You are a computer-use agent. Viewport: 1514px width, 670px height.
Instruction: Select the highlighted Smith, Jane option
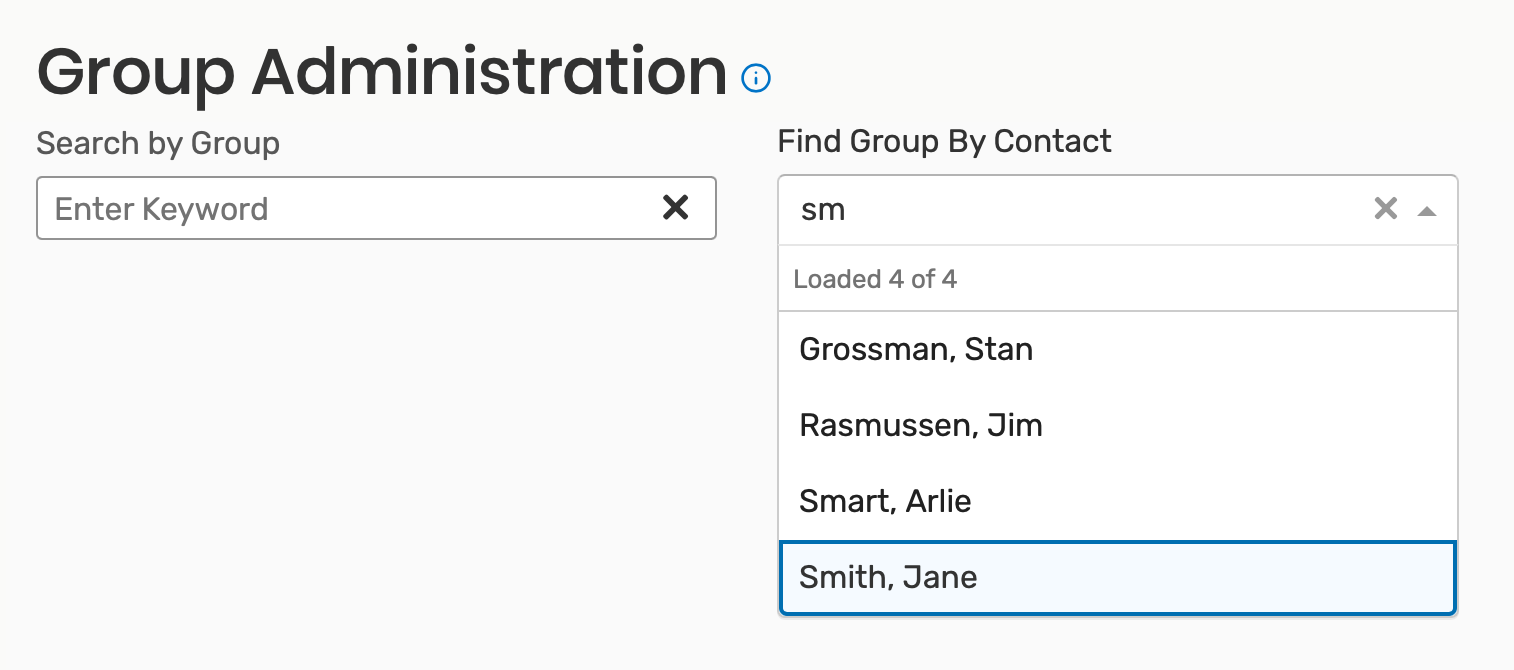click(x=888, y=578)
